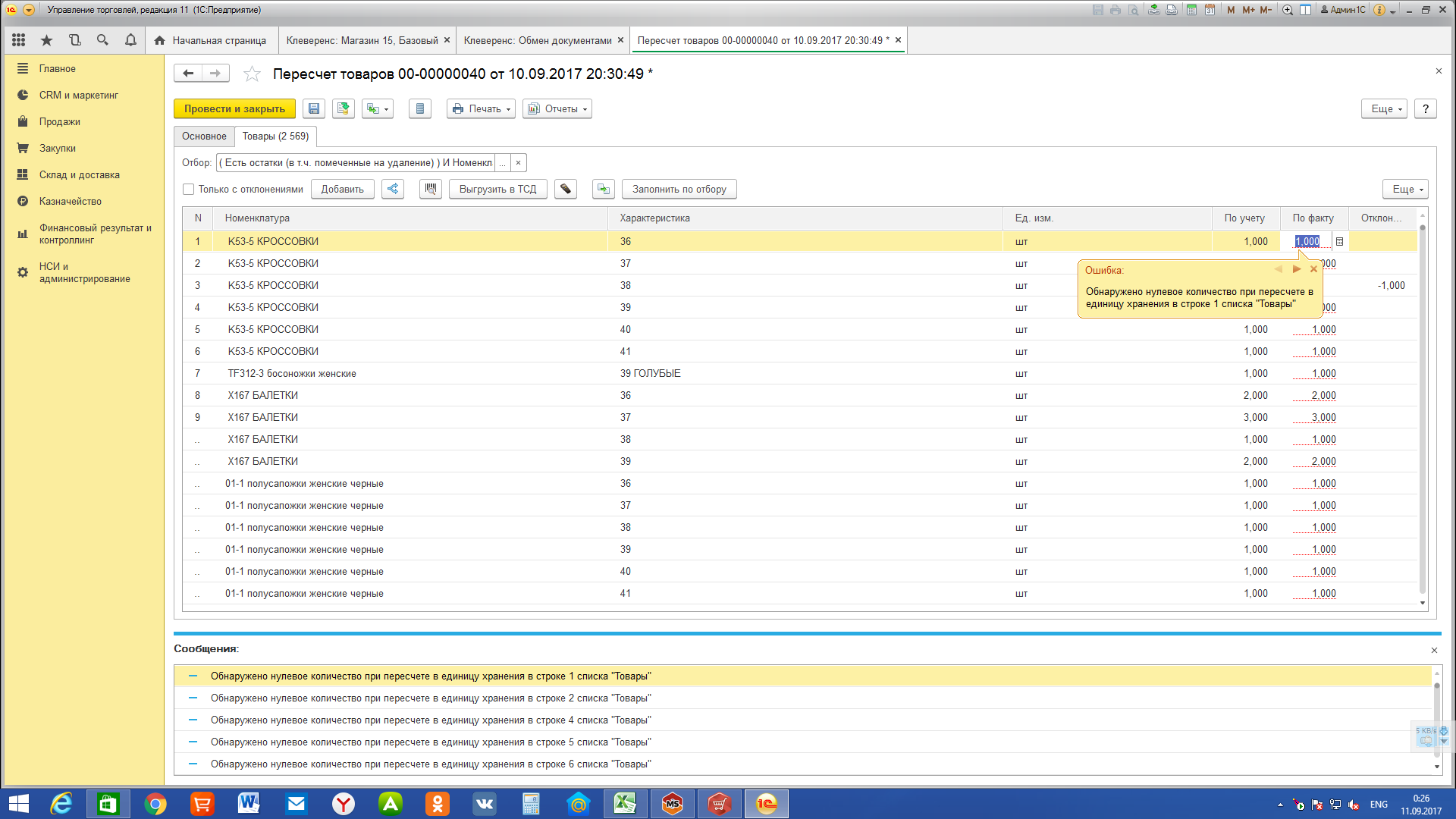Click the post document icon
Screen dimensions: 1456x819
click(344, 109)
